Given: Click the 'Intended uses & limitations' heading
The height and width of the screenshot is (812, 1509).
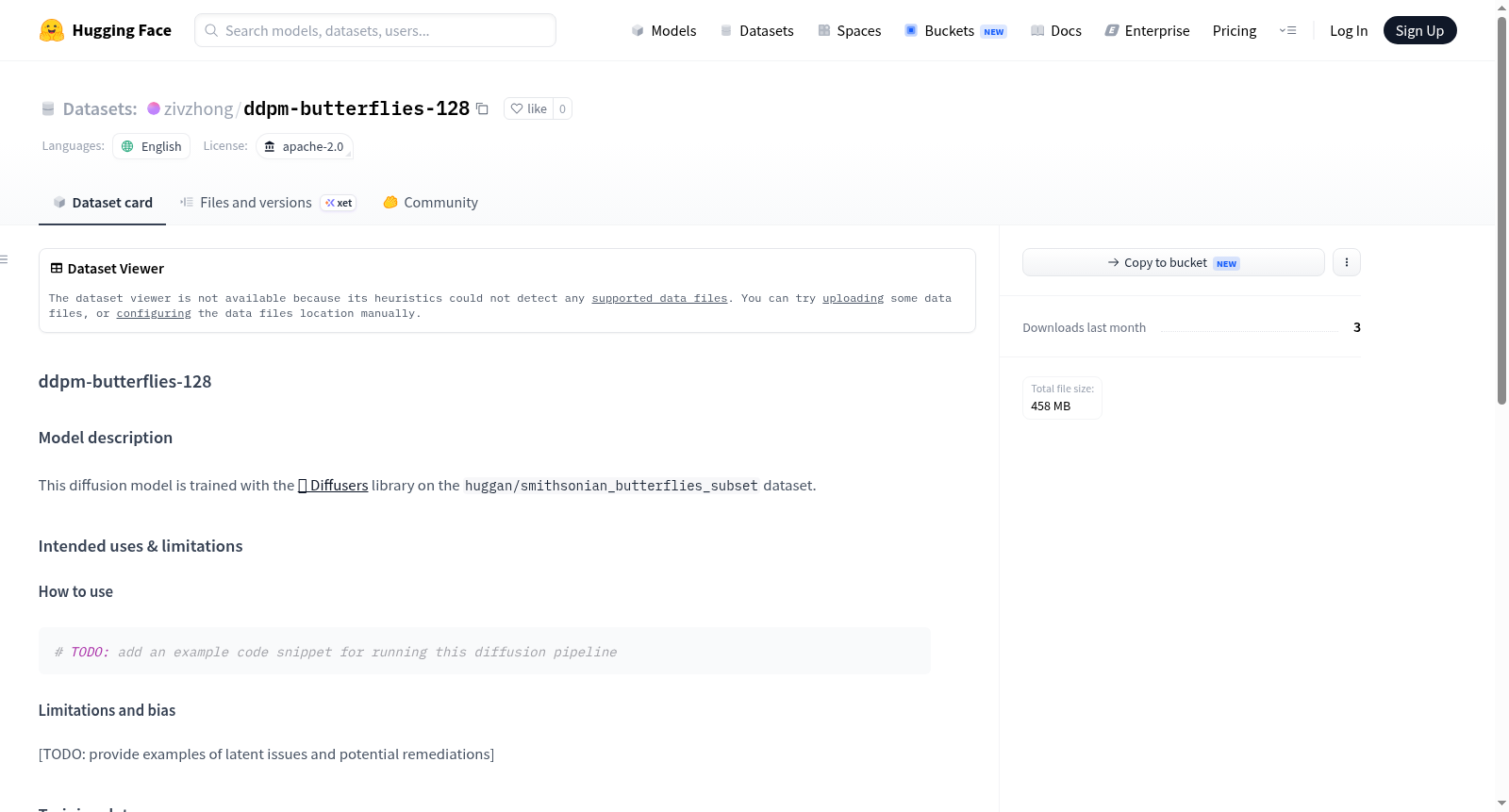Looking at the screenshot, I should pos(141,546).
